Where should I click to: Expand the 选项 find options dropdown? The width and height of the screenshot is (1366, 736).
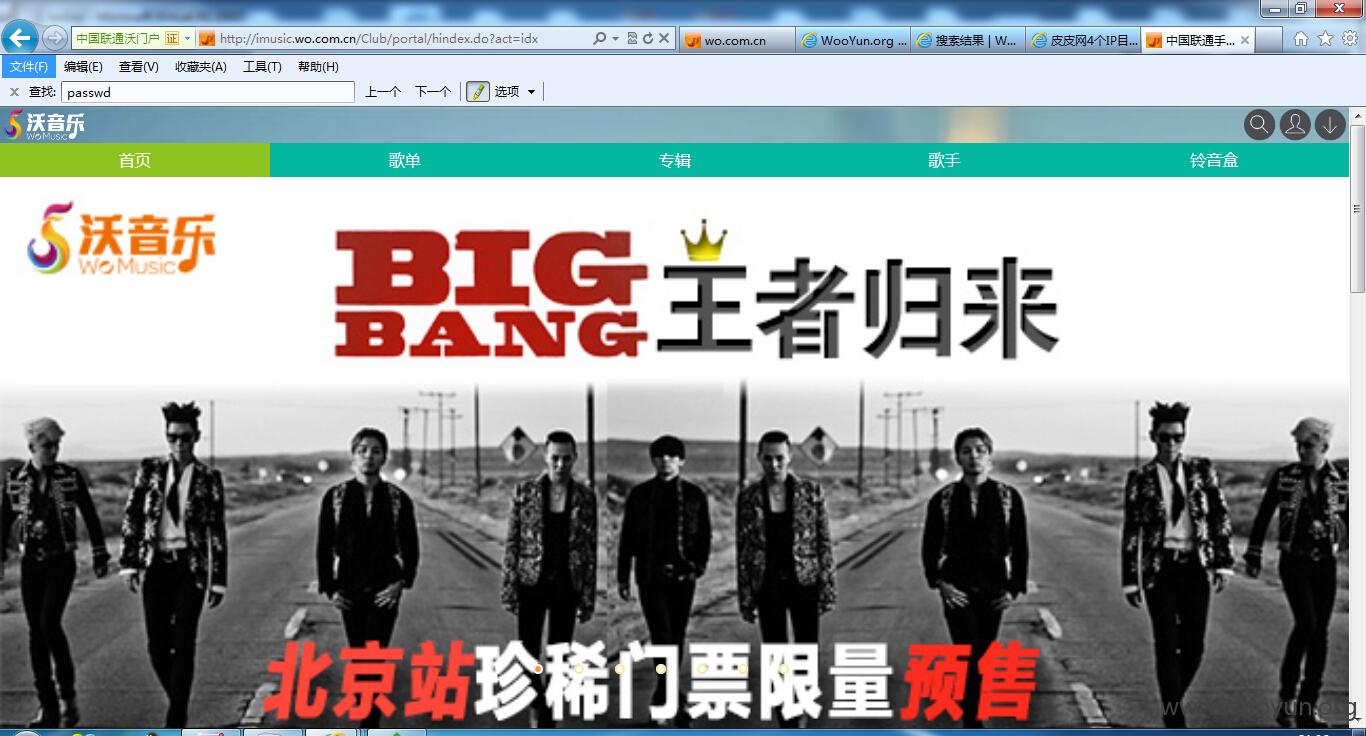(515, 92)
